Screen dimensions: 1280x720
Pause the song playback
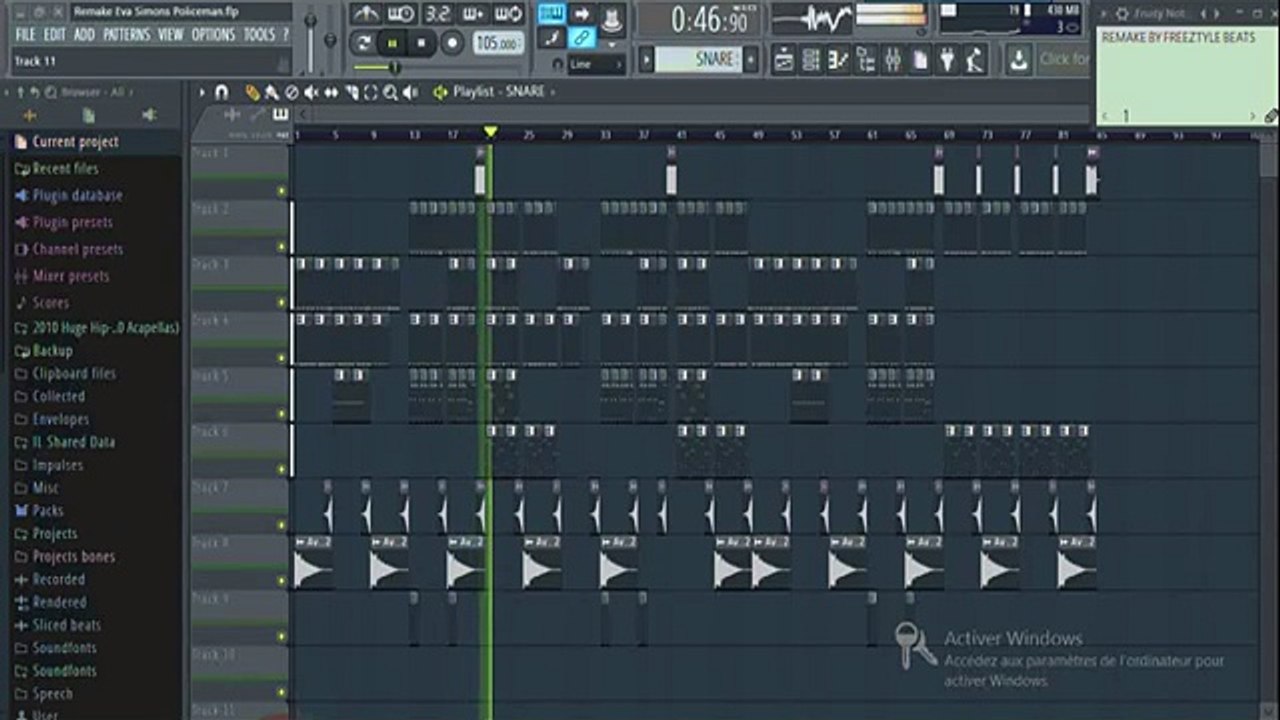pyautogui.click(x=392, y=43)
